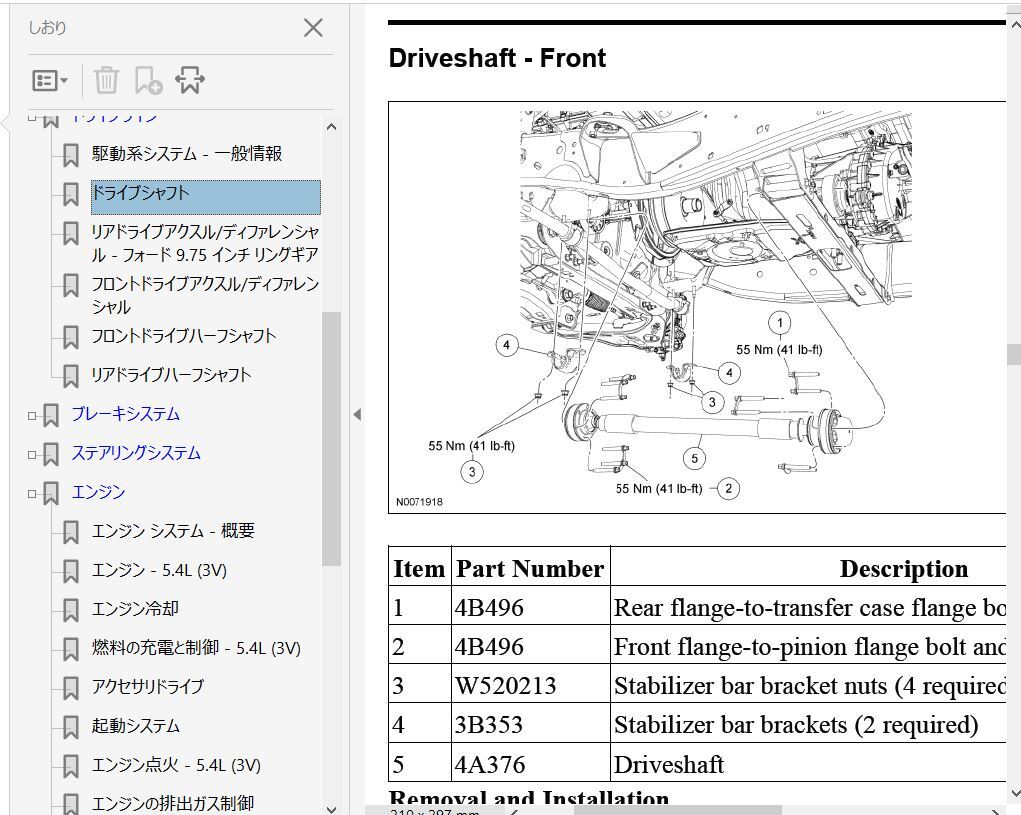Open the ステアリングシステム bookmark

[136, 454]
